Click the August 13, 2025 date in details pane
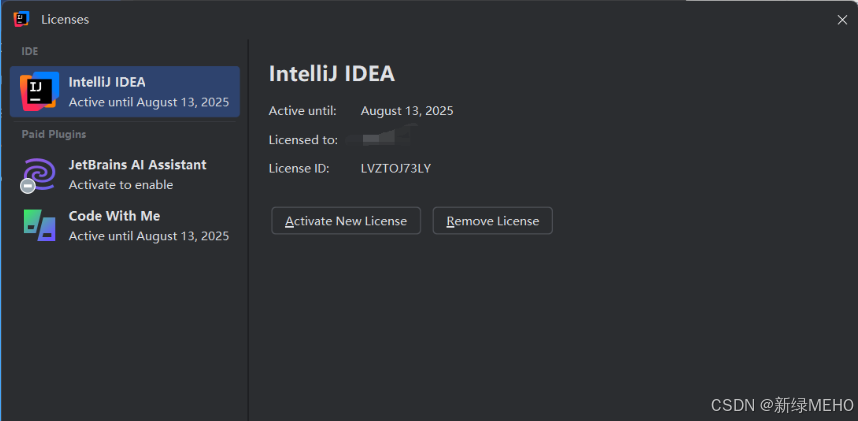The height and width of the screenshot is (421, 858). 407,111
